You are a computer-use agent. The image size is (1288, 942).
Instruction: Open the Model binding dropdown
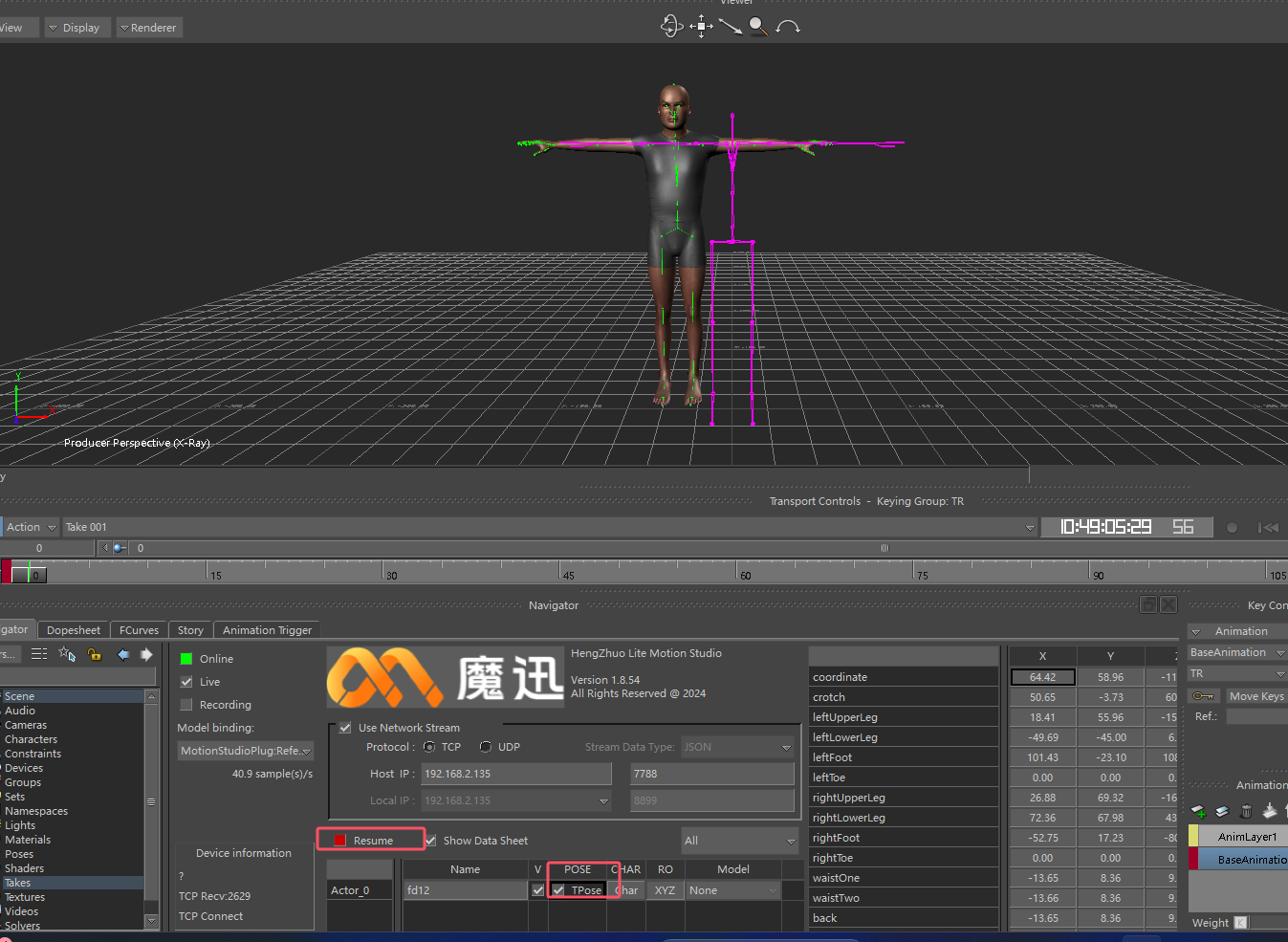pyautogui.click(x=245, y=751)
